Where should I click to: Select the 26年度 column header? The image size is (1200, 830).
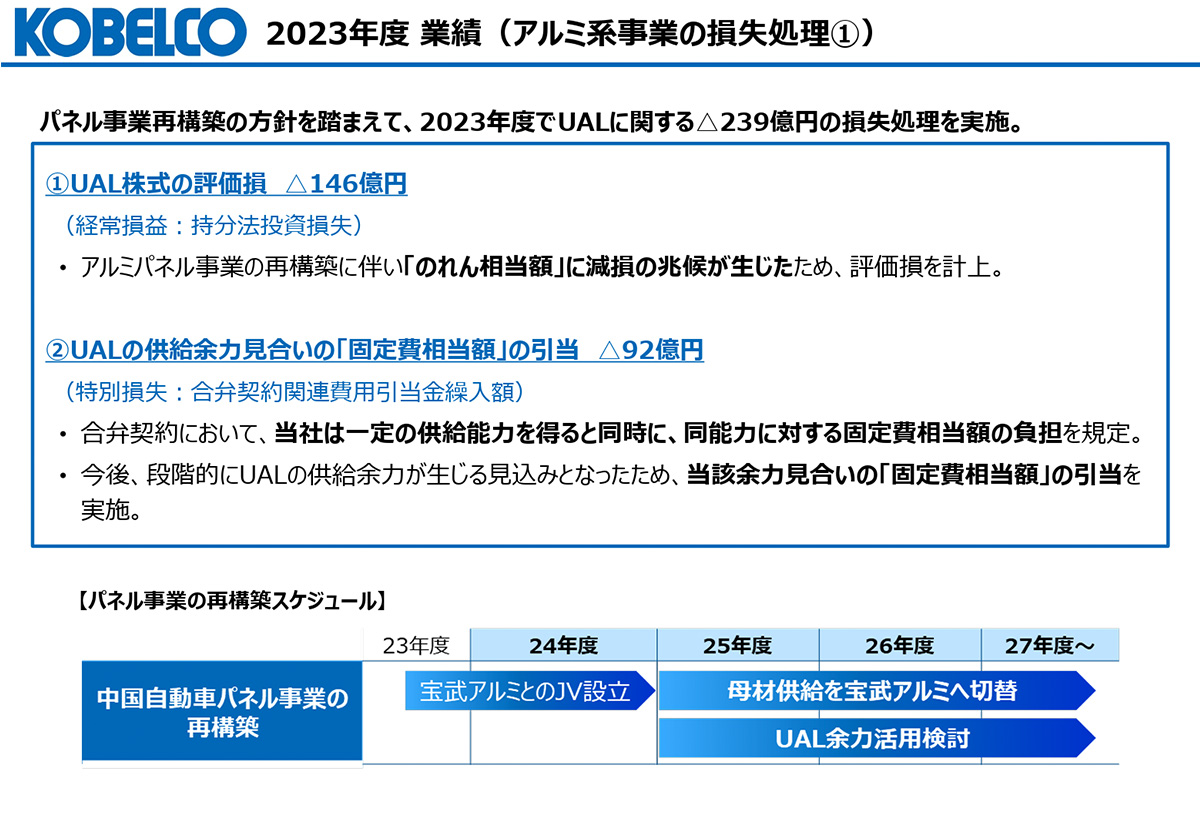[899, 646]
